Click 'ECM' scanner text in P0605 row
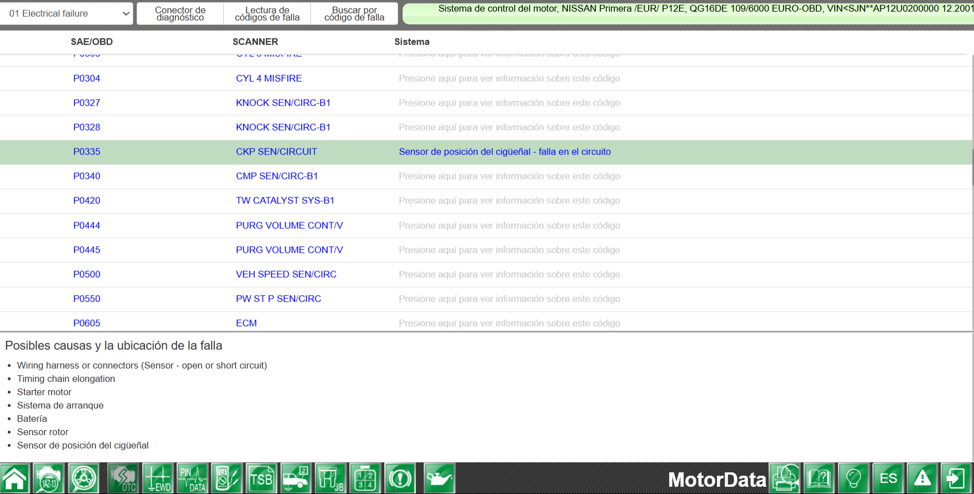 [x=246, y=322]
